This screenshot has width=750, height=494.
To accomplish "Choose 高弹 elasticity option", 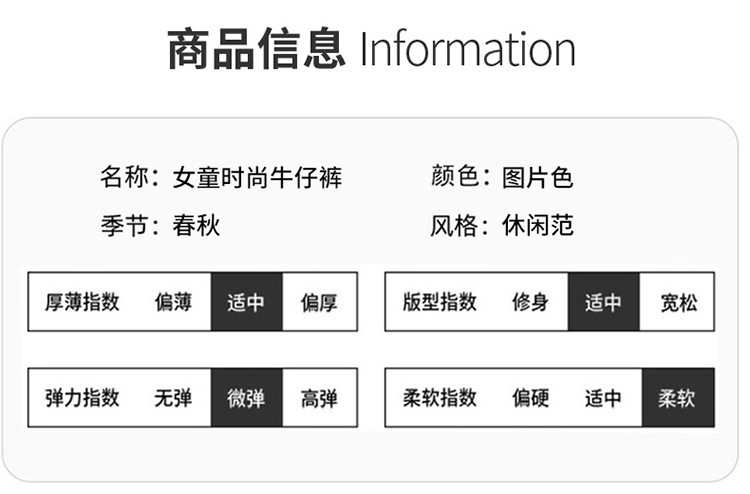I will pos(319,398).
